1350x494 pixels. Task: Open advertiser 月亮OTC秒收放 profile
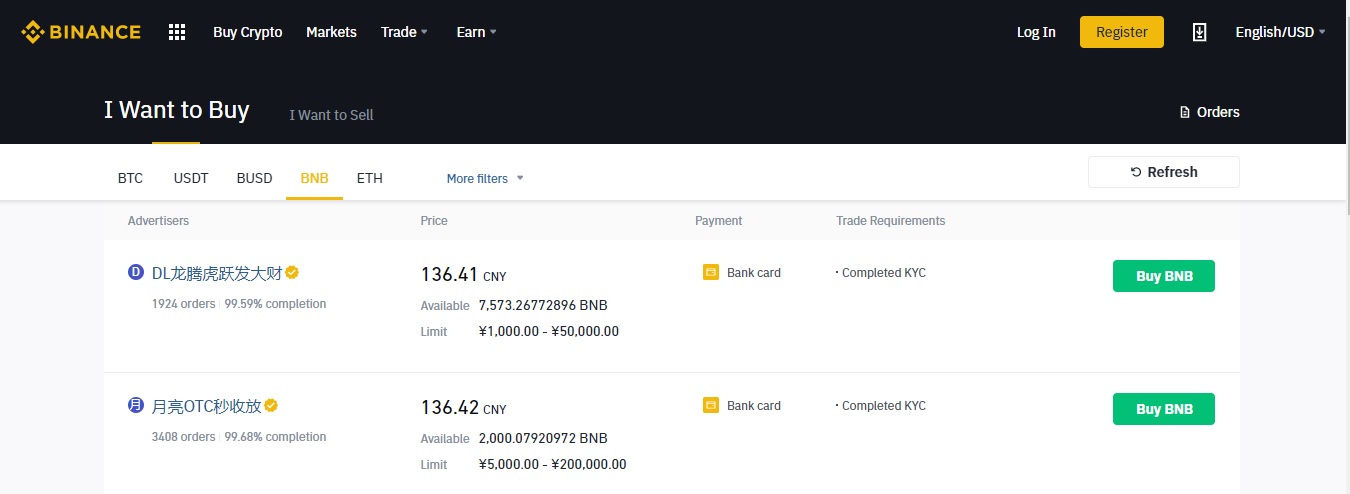pos(207,406)
